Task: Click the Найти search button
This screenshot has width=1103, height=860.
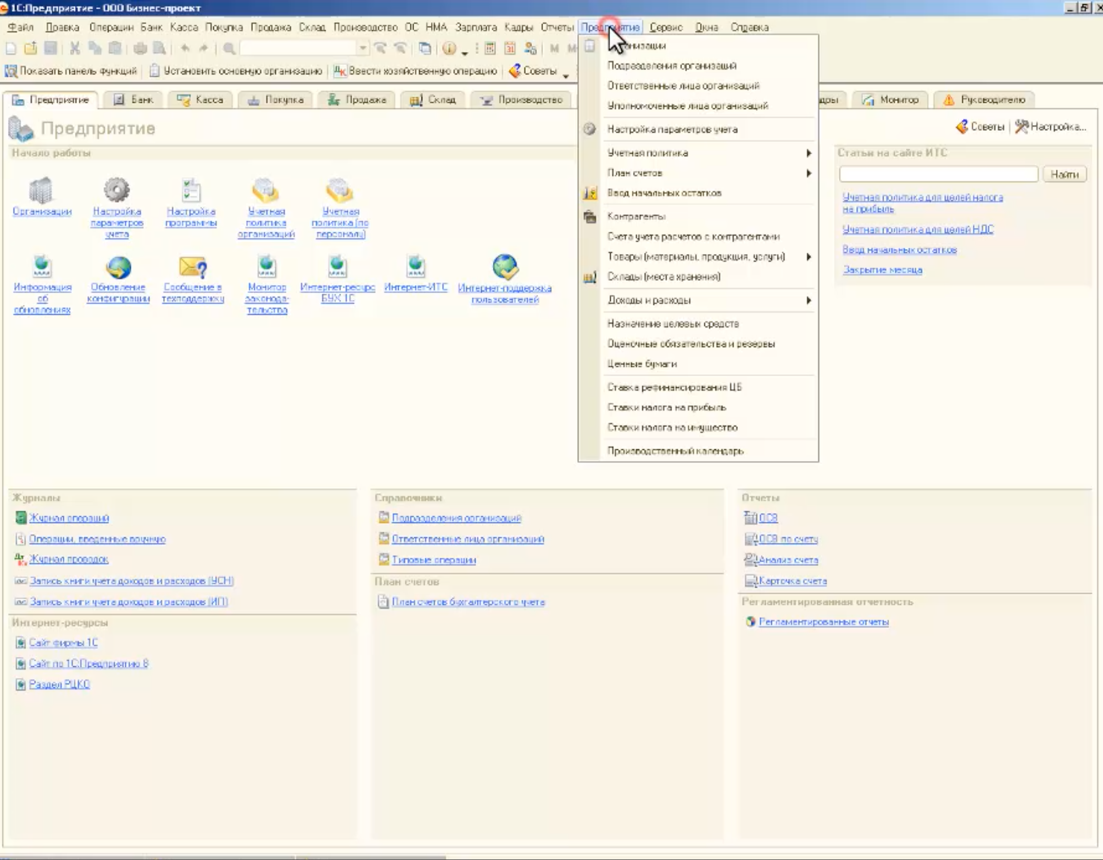Action: click(x=1064, y=174)
